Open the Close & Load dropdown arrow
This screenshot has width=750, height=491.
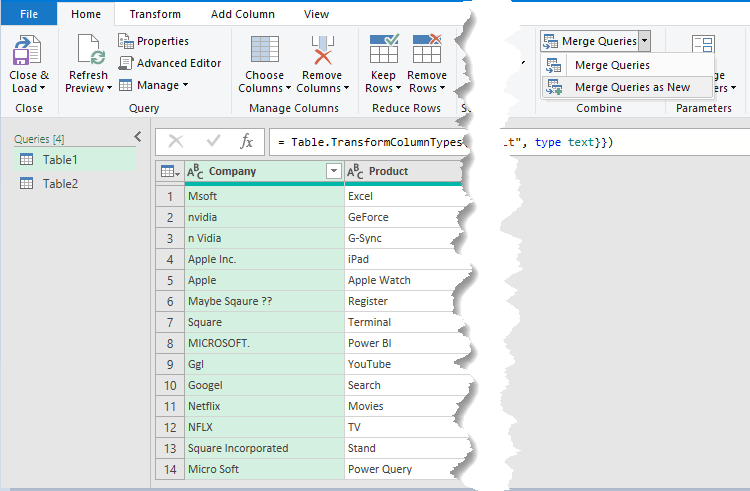pos(43,88)
